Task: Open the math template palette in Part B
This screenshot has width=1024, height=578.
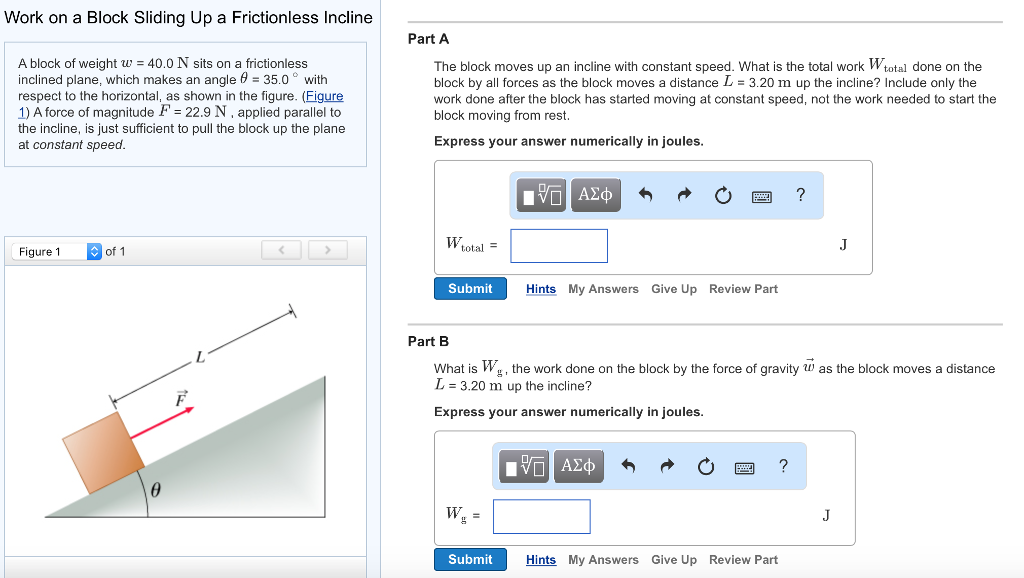Action: (x=523, y=466)
